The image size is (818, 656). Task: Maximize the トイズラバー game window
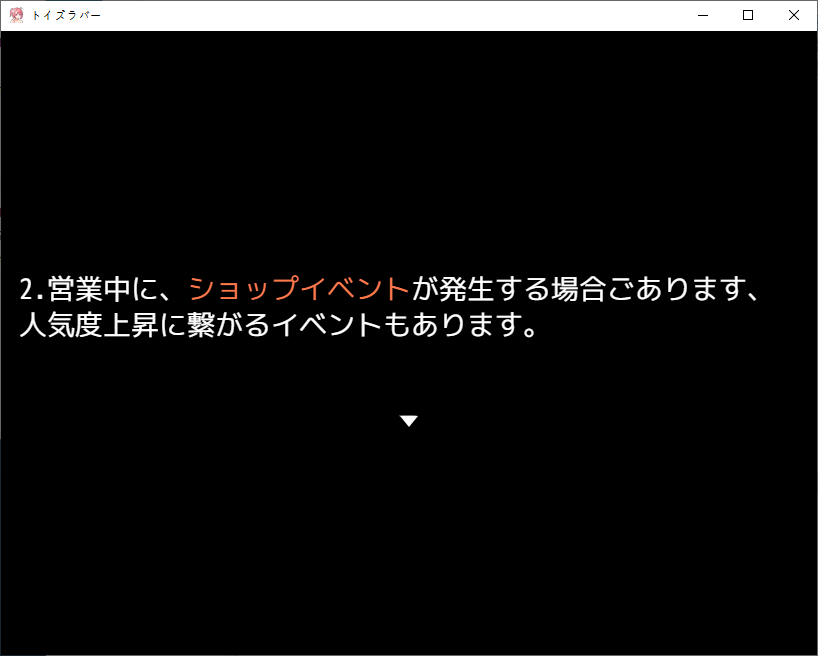pyautogui.click(x=748, y=15)
